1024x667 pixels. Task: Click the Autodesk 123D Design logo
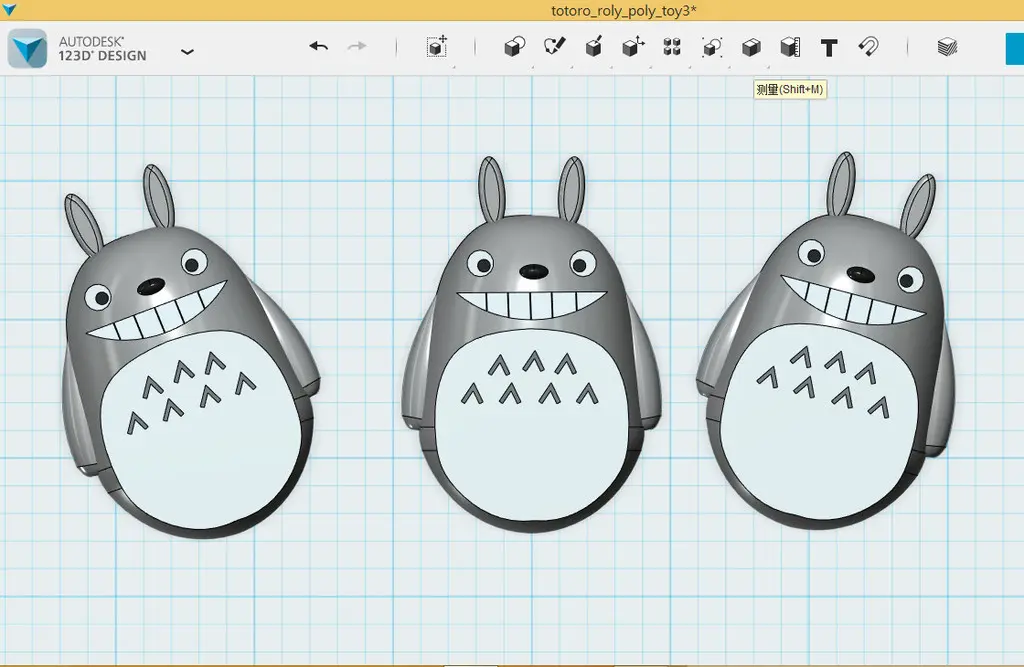tap(27, 48)
